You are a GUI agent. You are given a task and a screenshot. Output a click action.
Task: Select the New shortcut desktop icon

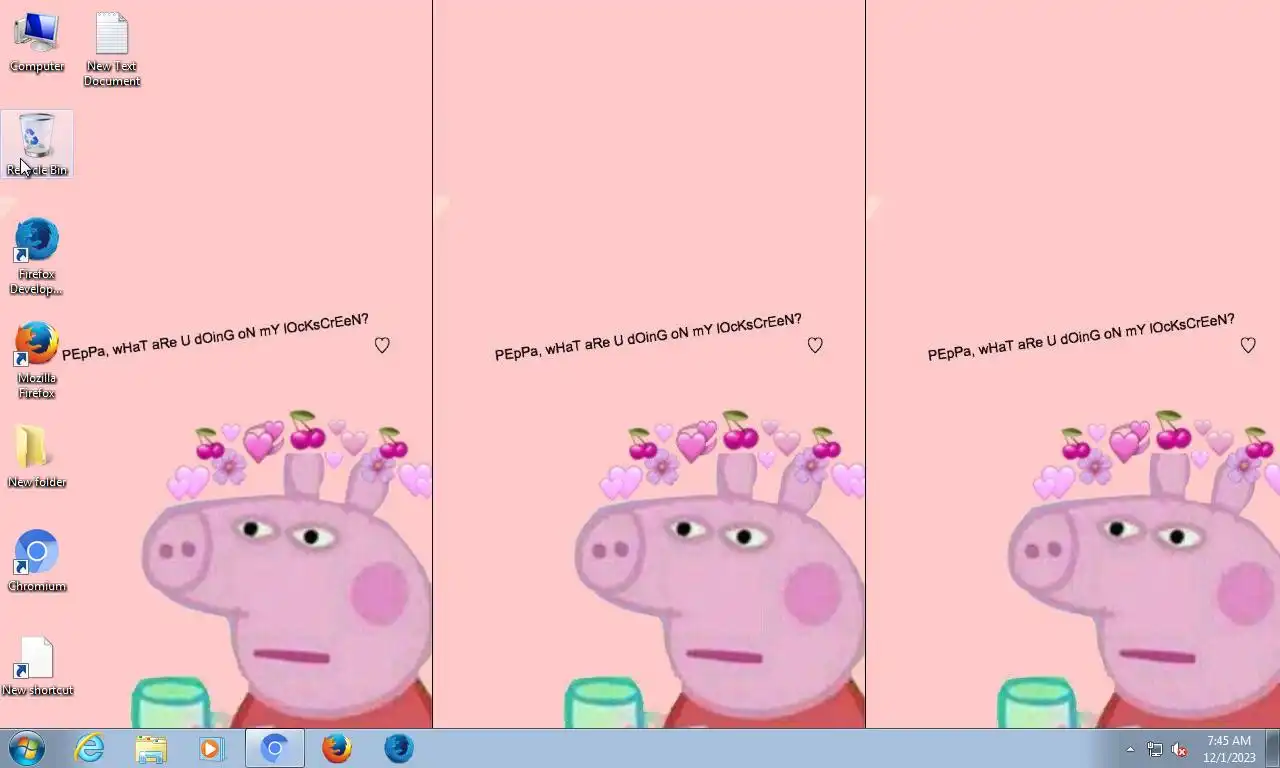(37, 666)
